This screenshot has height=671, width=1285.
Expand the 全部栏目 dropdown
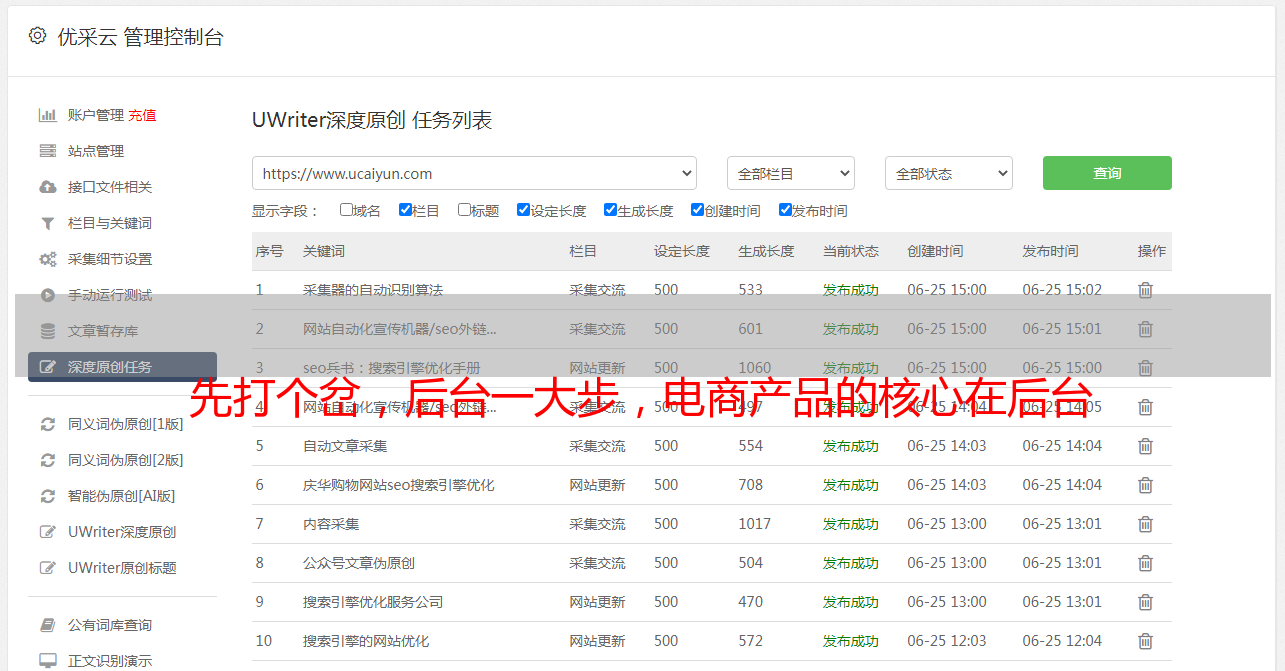790,173
